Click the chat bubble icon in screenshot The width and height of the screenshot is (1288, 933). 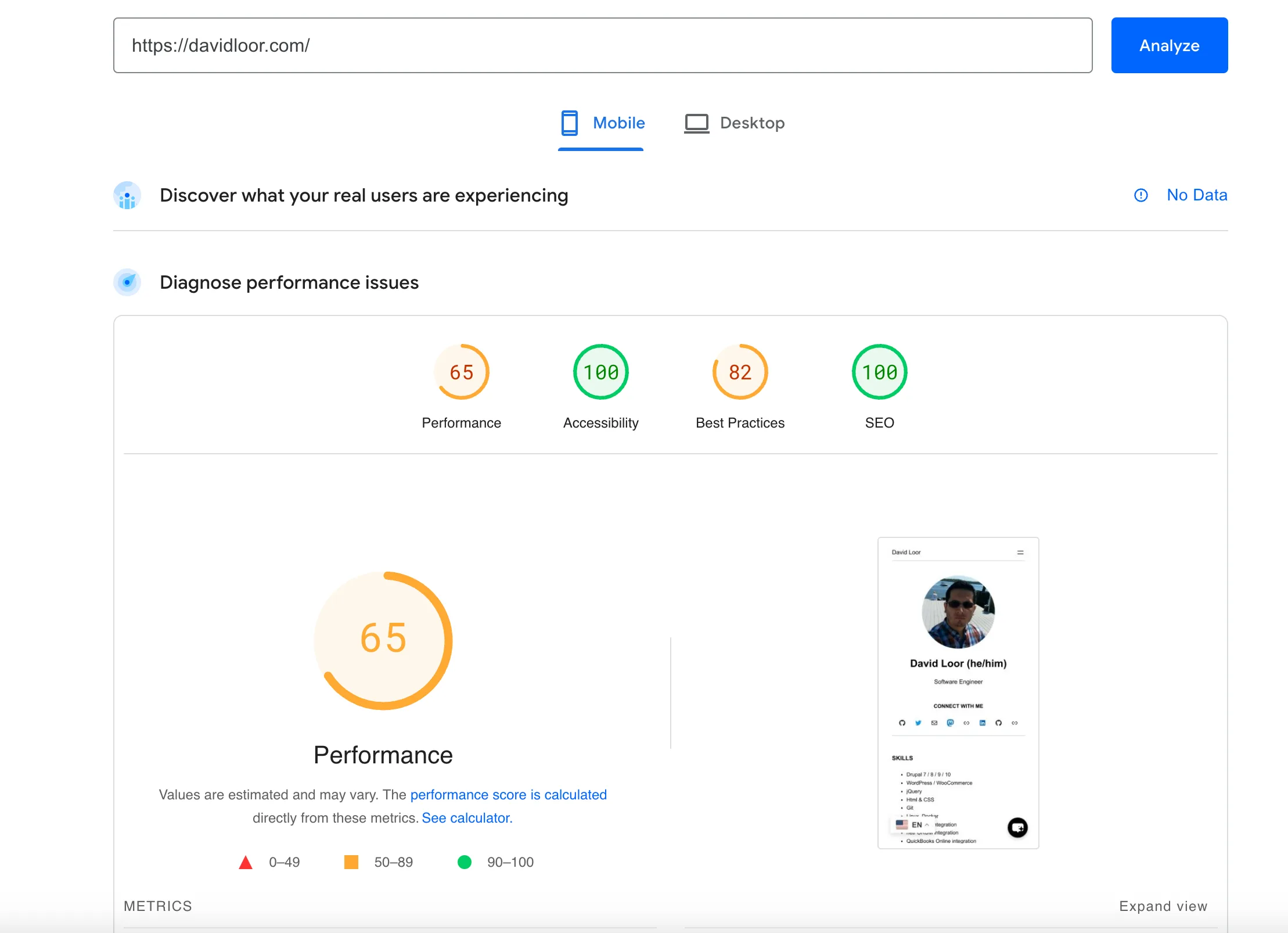coord(1017,827)
